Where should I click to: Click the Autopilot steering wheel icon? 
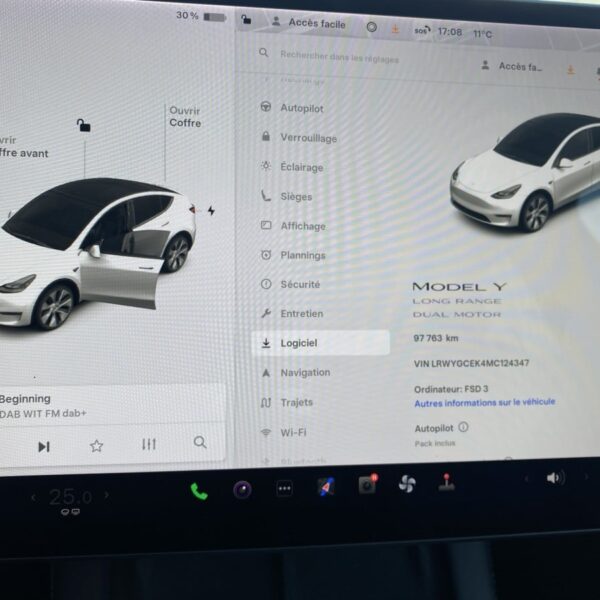point(266,106)
